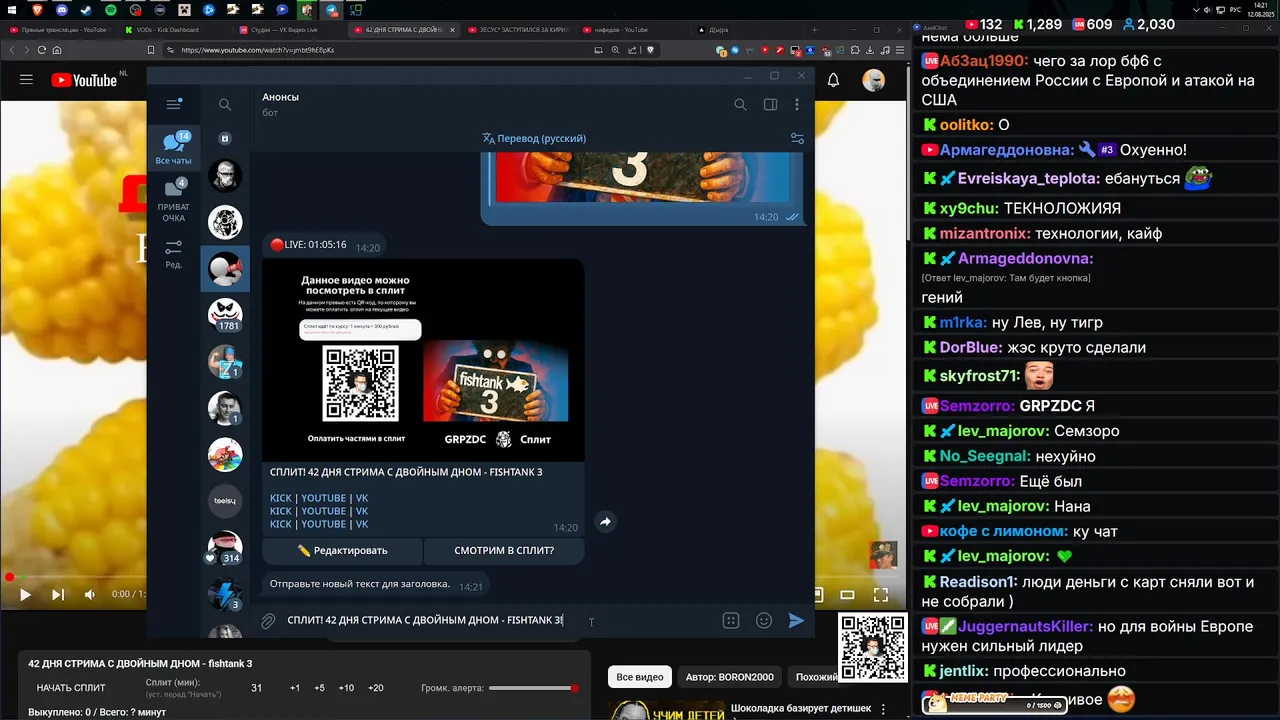1280x720 pixels.
Task: Open first VK link in message
Action: click(362, 498)
